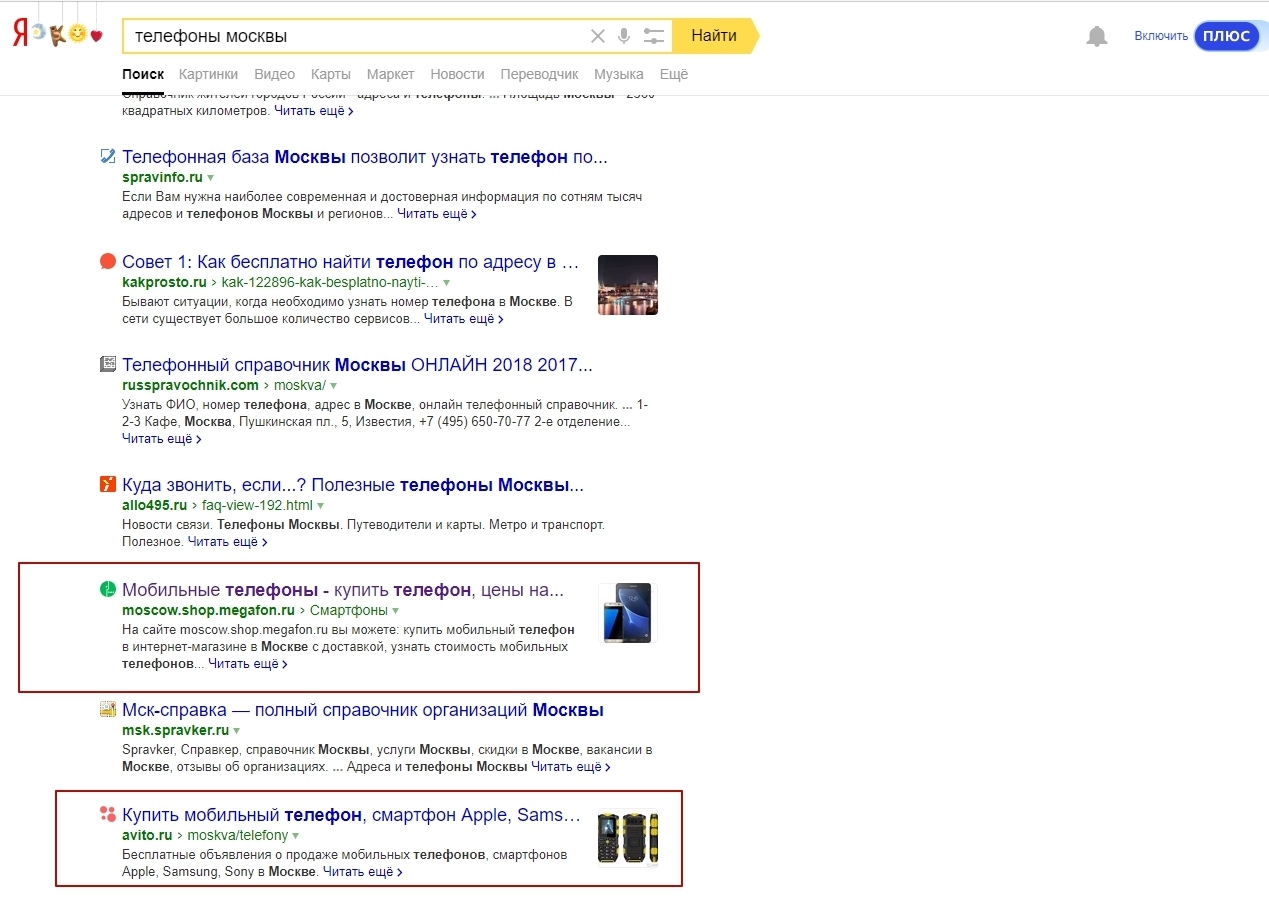The width and height of the screenshot is (1269, 899).
Task: Switch to the Картинки tab
Action: click(x=208, y=74)
